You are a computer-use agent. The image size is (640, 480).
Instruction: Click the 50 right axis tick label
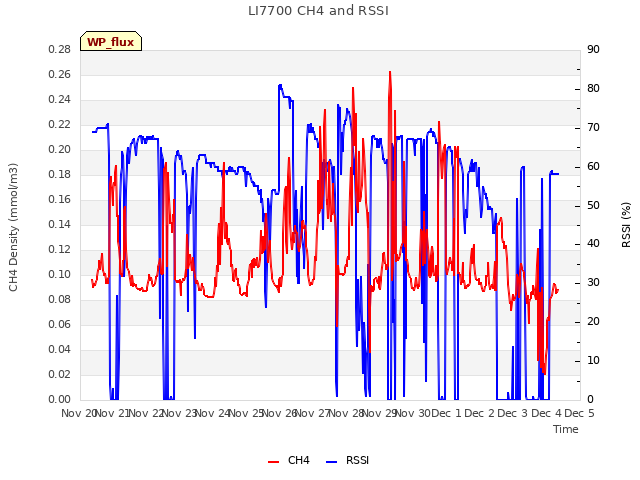[x=593, y=205]
